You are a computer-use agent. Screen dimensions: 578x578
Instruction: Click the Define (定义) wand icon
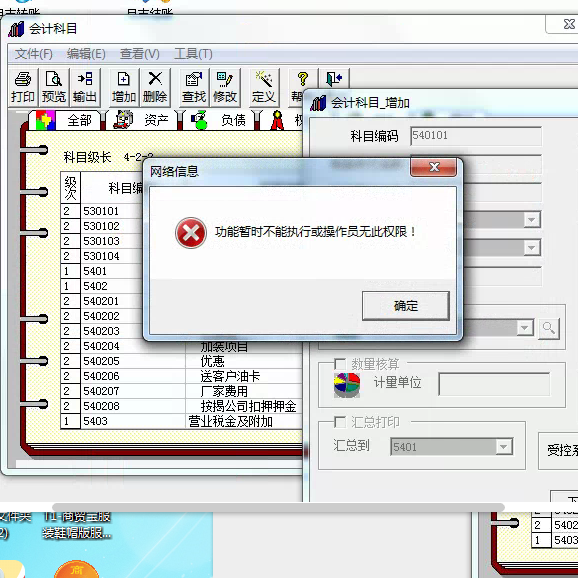coord(264,87)
